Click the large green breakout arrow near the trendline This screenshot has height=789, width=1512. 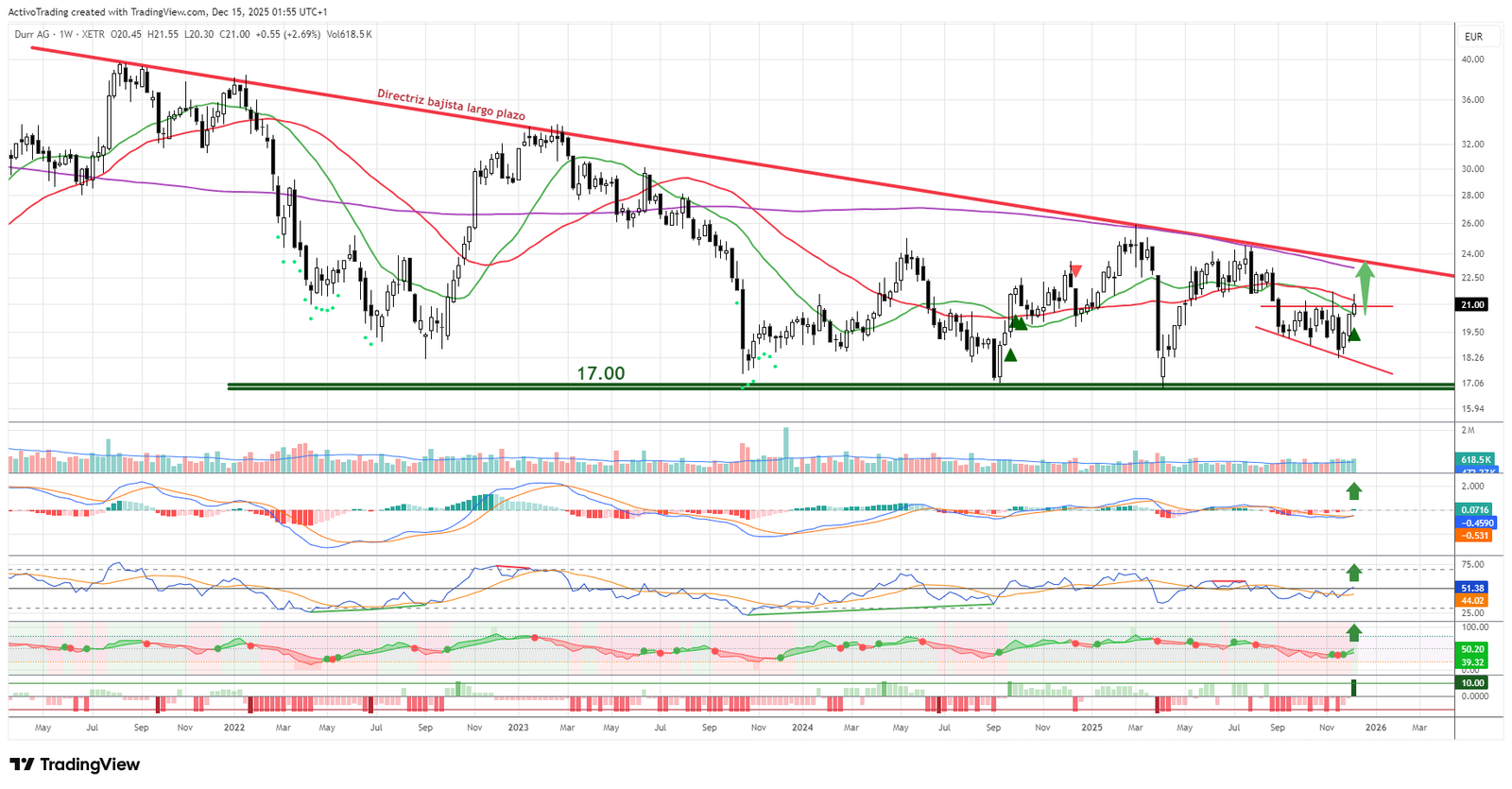pyautogui.click(x=1365, y=287)
